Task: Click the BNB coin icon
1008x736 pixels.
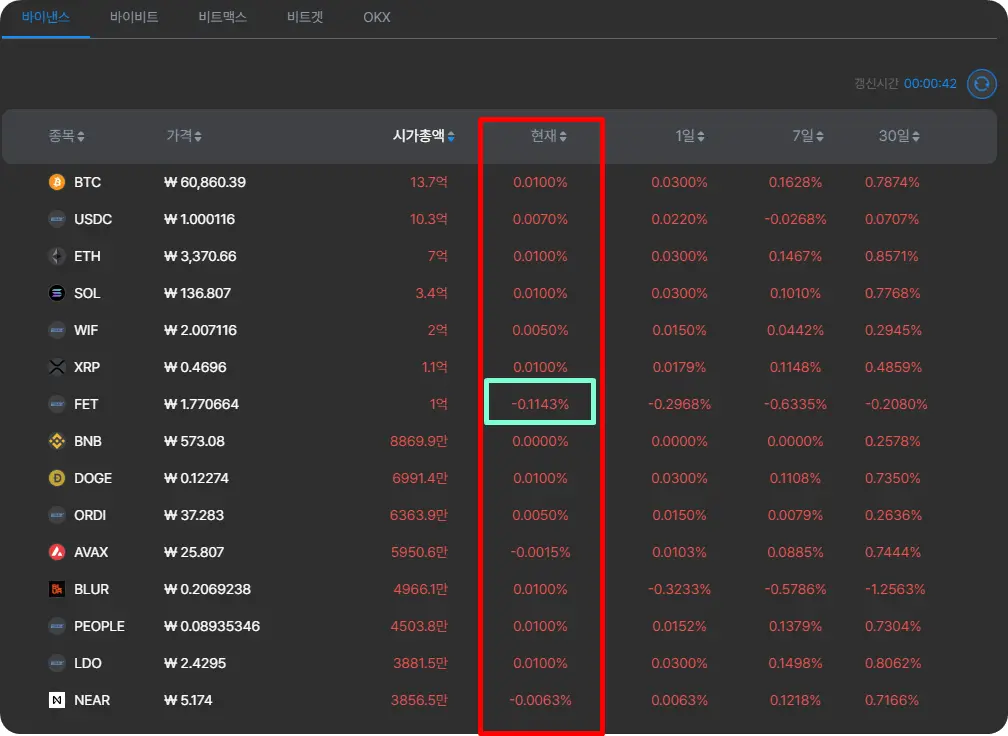Action: [57, 441]
